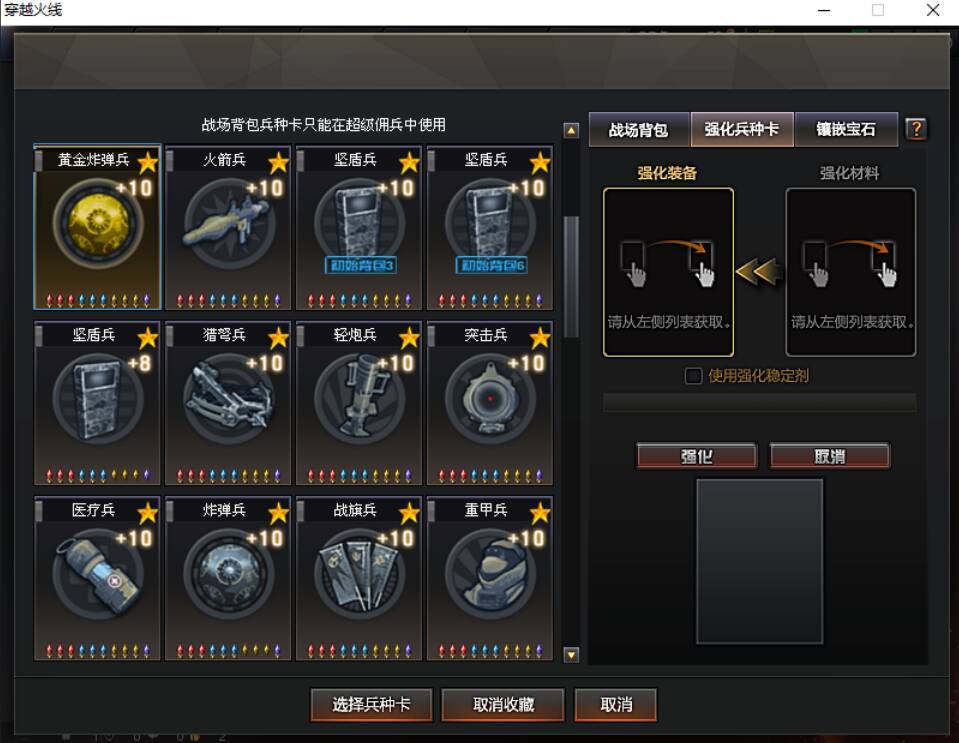Enable the 使用强化稳定剂 checkbox
Image resolution: width=959 pixels, height=743 pixels.
(x=693, y=375)
